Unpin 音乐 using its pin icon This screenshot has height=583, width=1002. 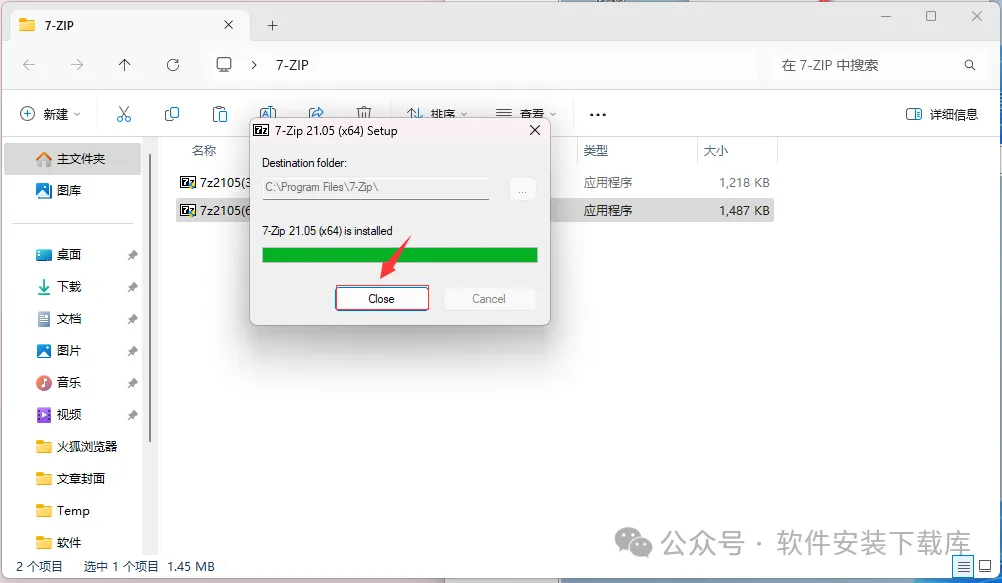pos(132,383)
